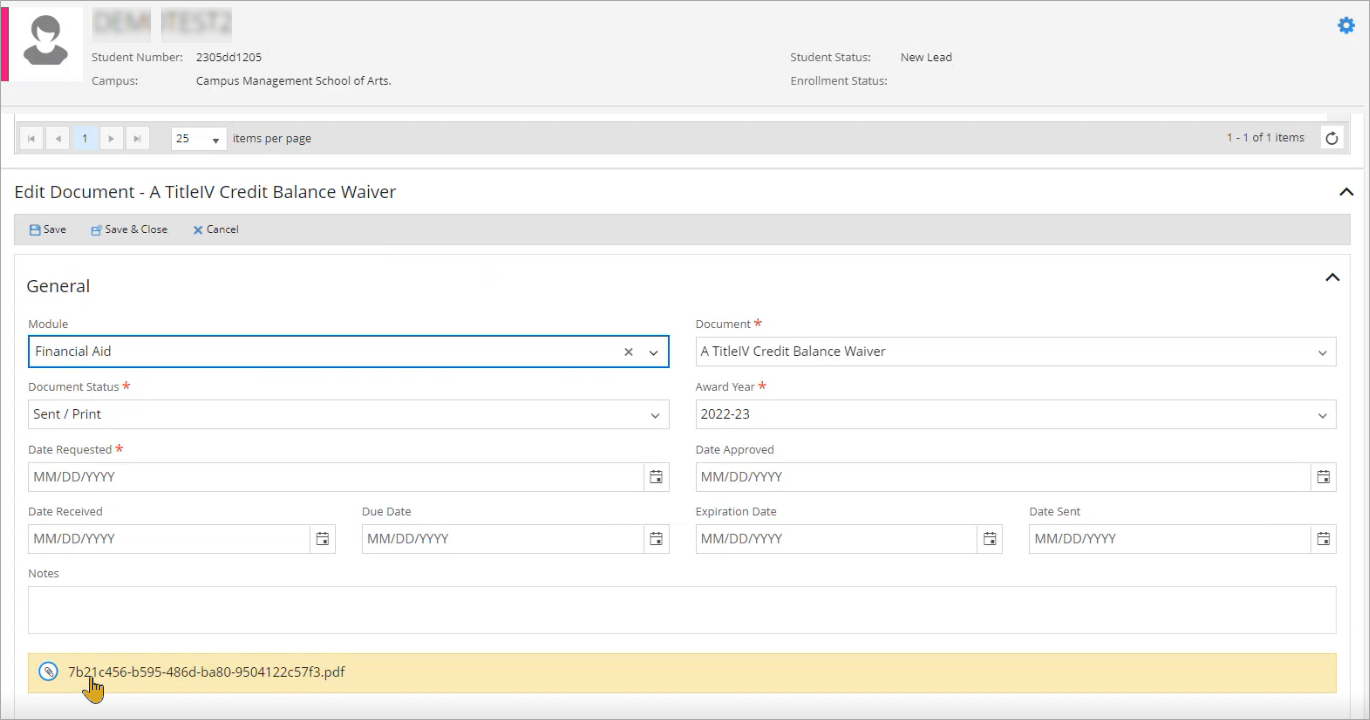Click inside the Notes text field
This screenshot has width=1370, height=720.
(682, 610)
